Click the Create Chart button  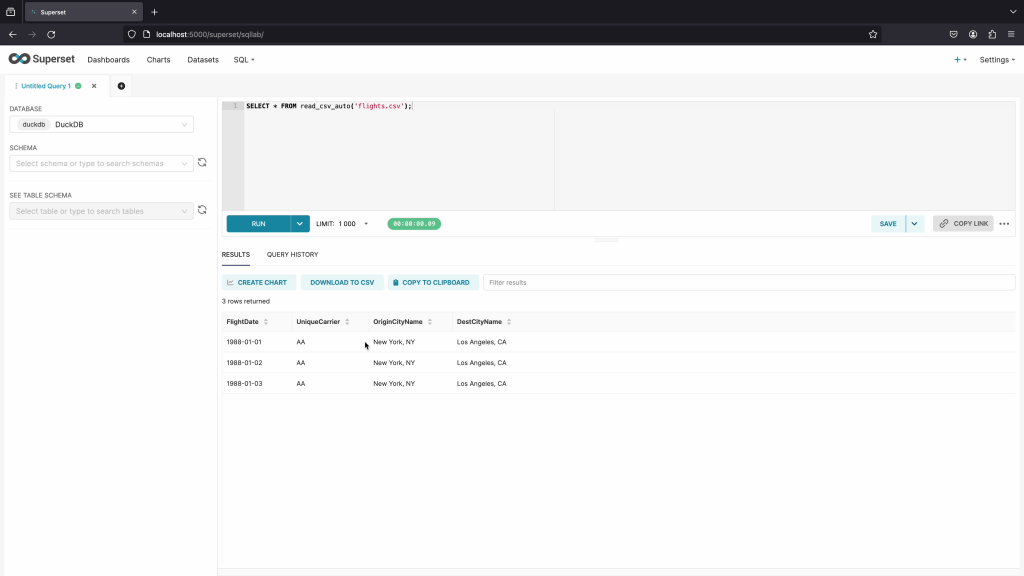pos(257,283)
